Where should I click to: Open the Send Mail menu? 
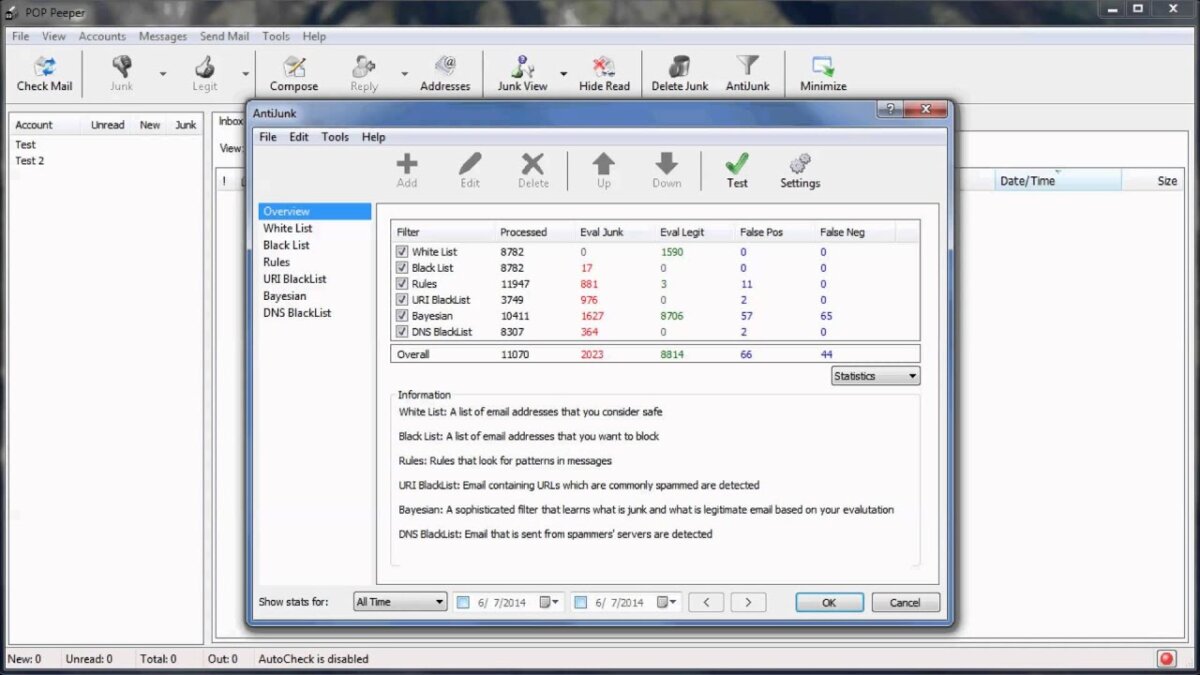225,36
